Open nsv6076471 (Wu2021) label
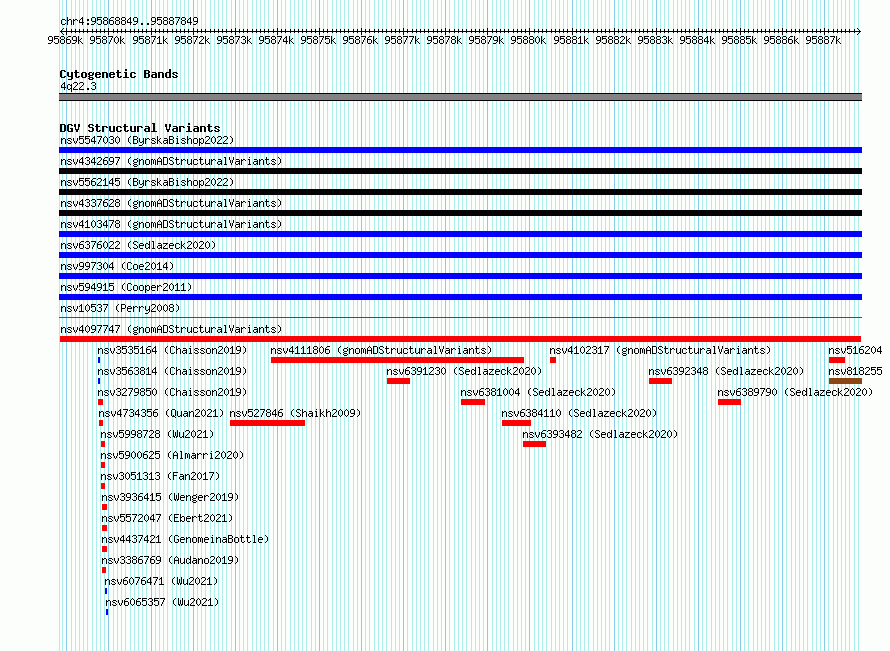 click(x=161, y=581)
